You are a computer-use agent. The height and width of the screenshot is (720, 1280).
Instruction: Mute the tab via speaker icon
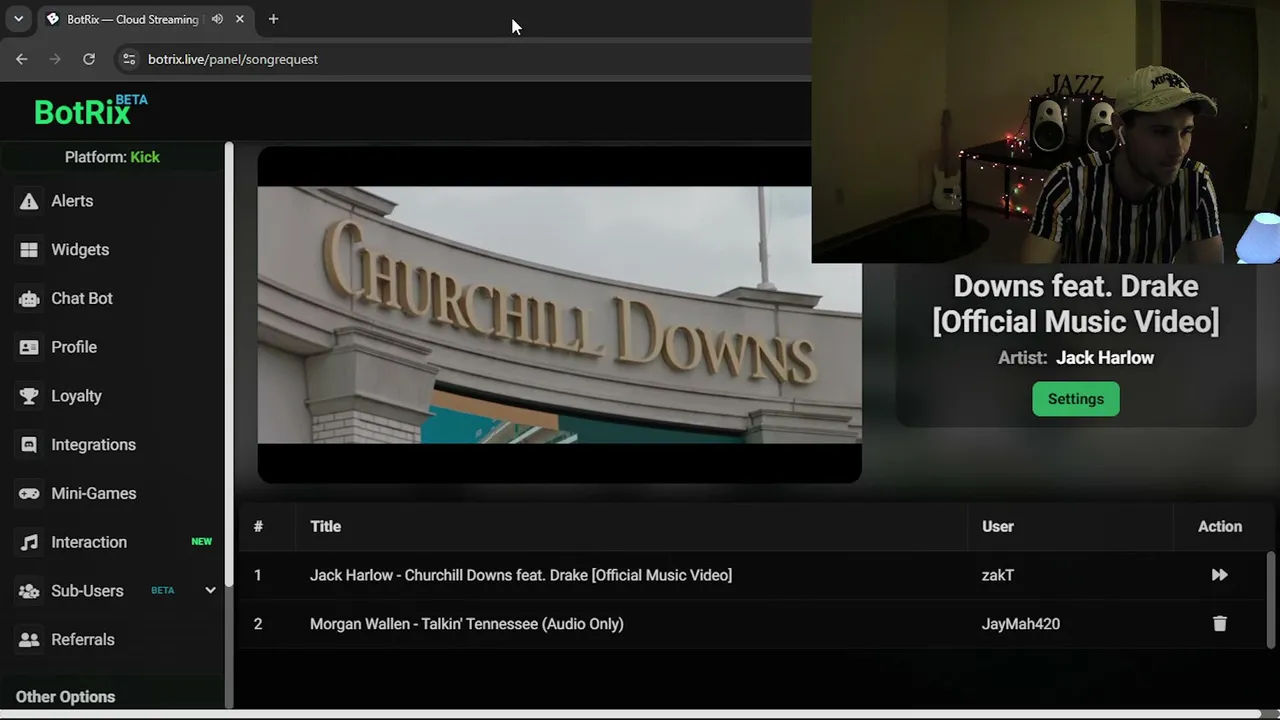[217, 19]
